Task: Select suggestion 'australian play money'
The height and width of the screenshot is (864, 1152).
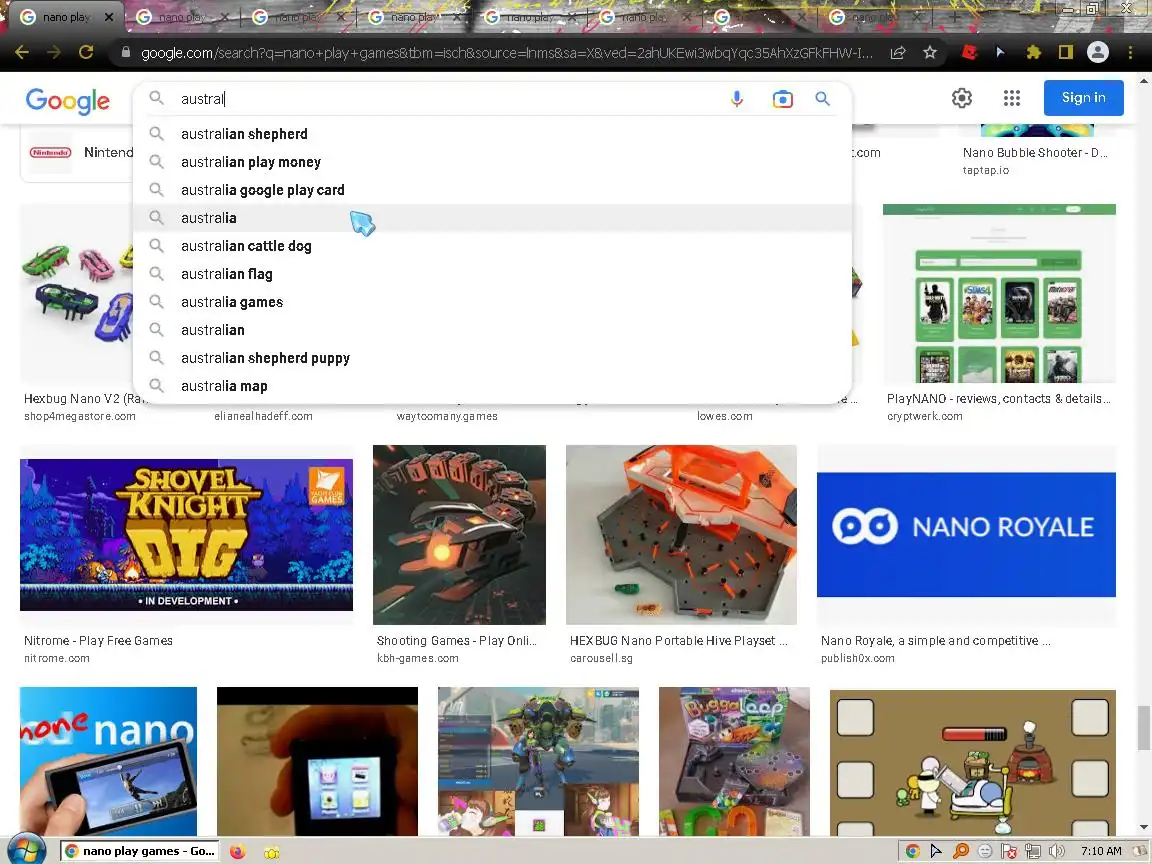Action: (x=492, y=162)
